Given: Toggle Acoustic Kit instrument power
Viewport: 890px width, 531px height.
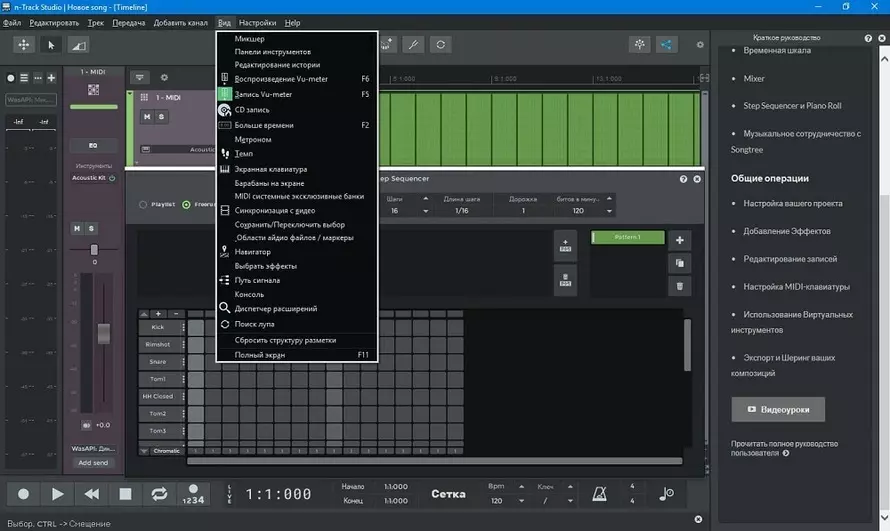Looking at the screenshot, I should (112, 178).
